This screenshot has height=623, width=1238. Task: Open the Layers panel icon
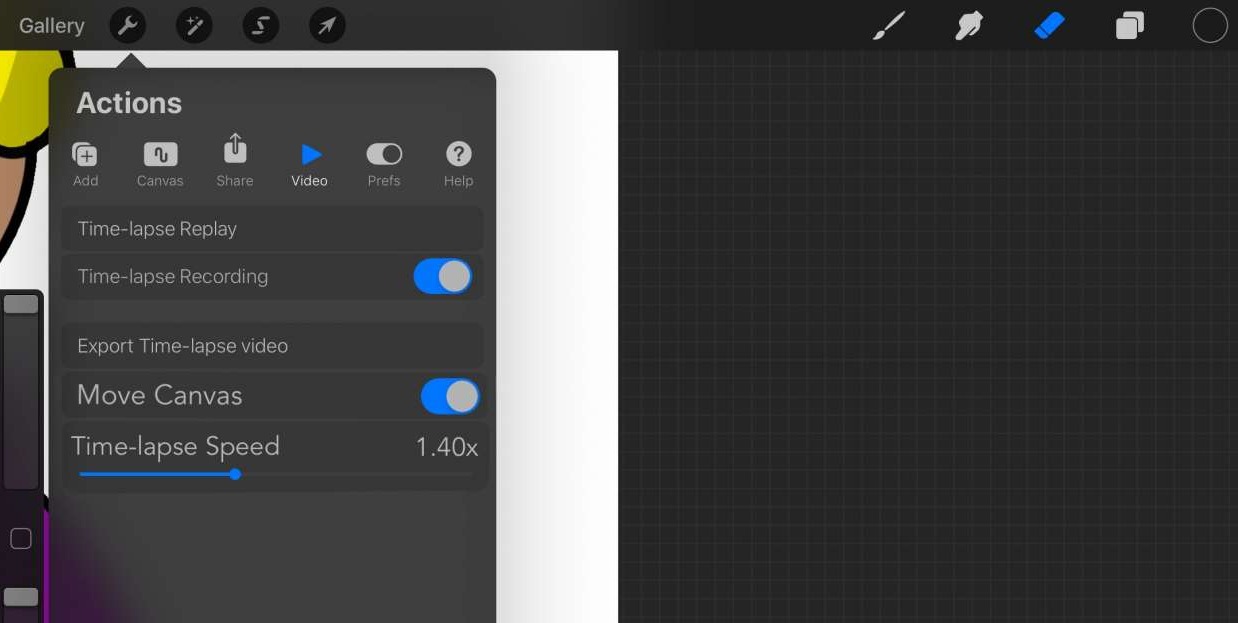(1129, 26)
